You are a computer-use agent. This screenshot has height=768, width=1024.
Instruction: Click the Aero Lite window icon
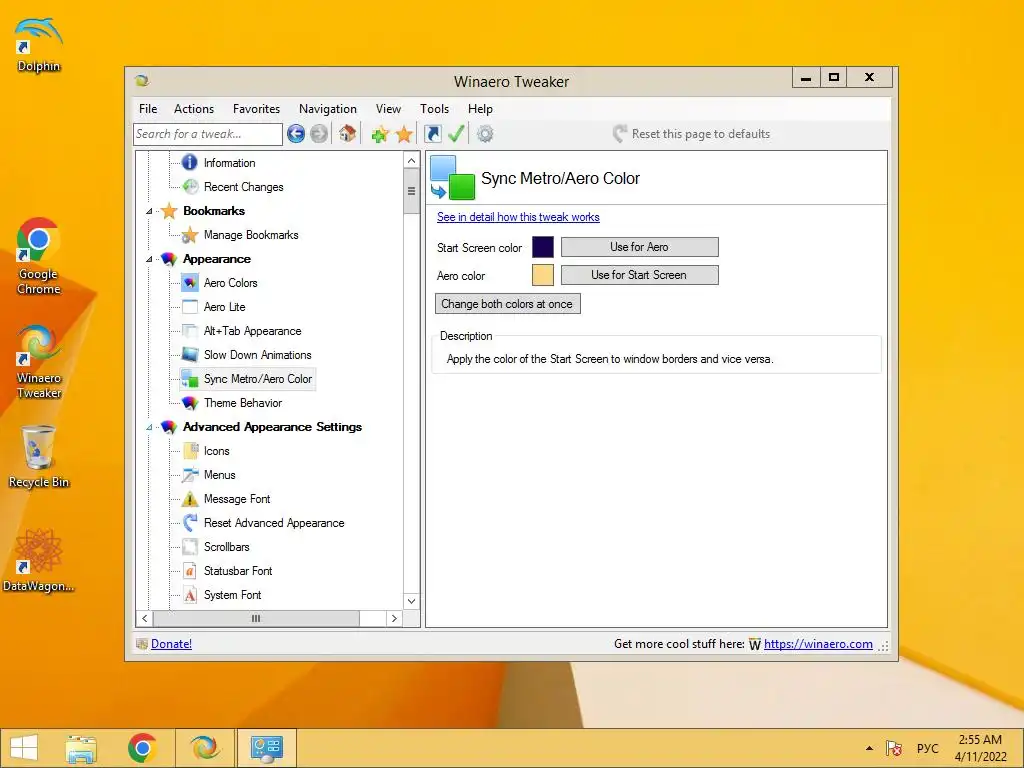(x=190, y=307)
